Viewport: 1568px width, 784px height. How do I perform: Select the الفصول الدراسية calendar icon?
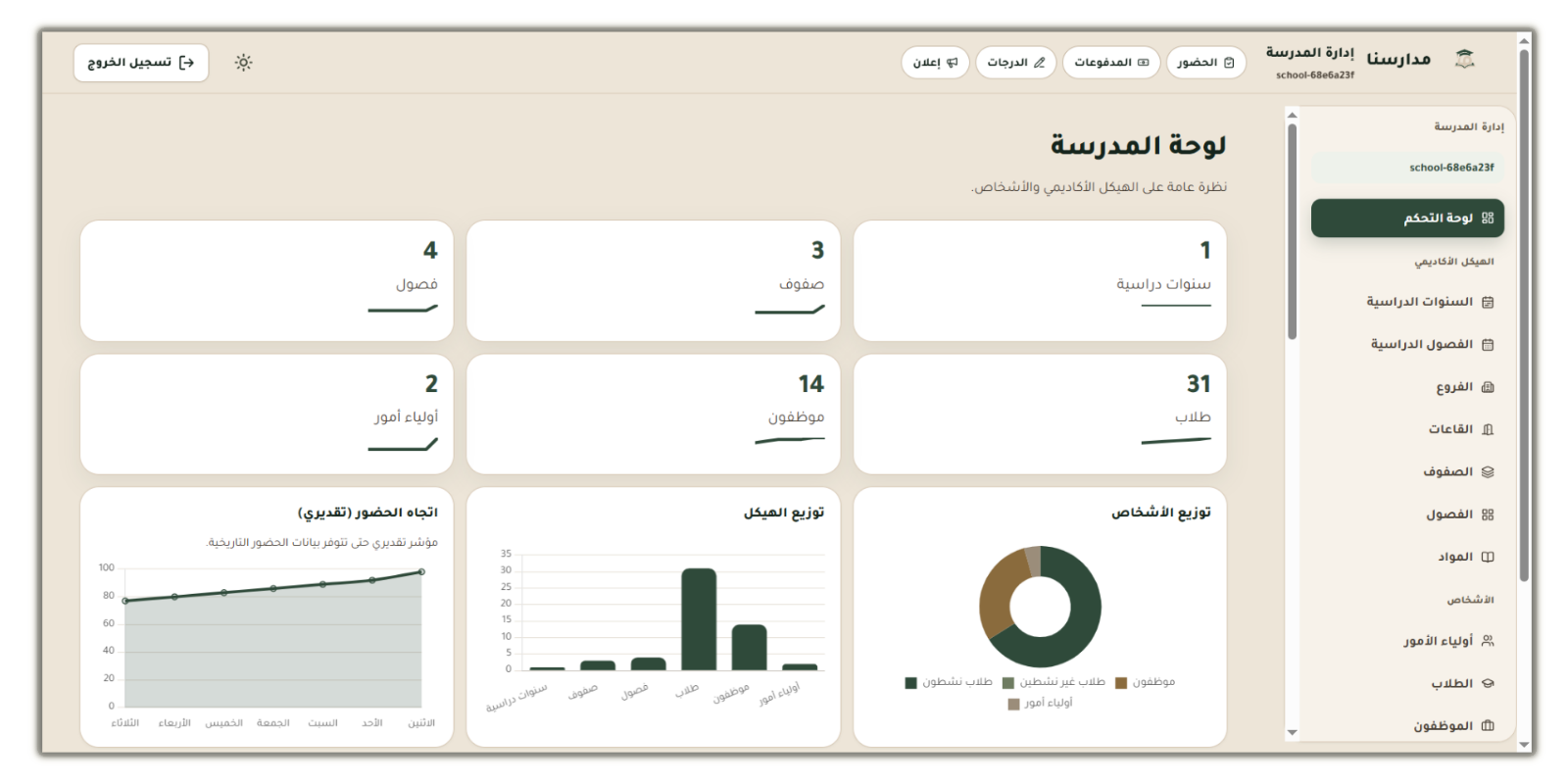click(1488, 344)
